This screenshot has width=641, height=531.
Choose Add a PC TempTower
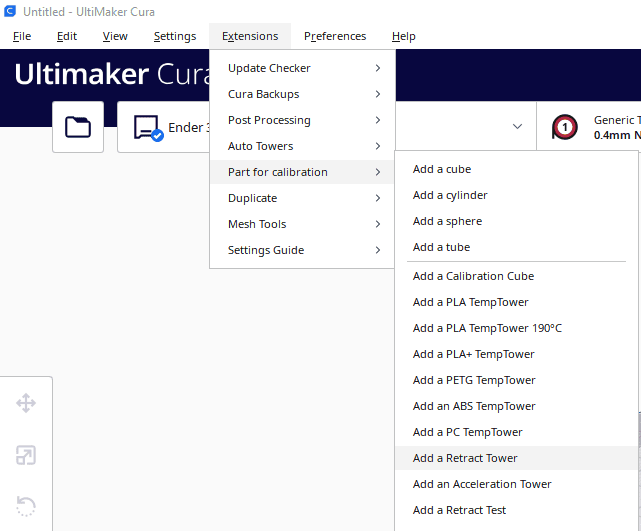[516, 432]
